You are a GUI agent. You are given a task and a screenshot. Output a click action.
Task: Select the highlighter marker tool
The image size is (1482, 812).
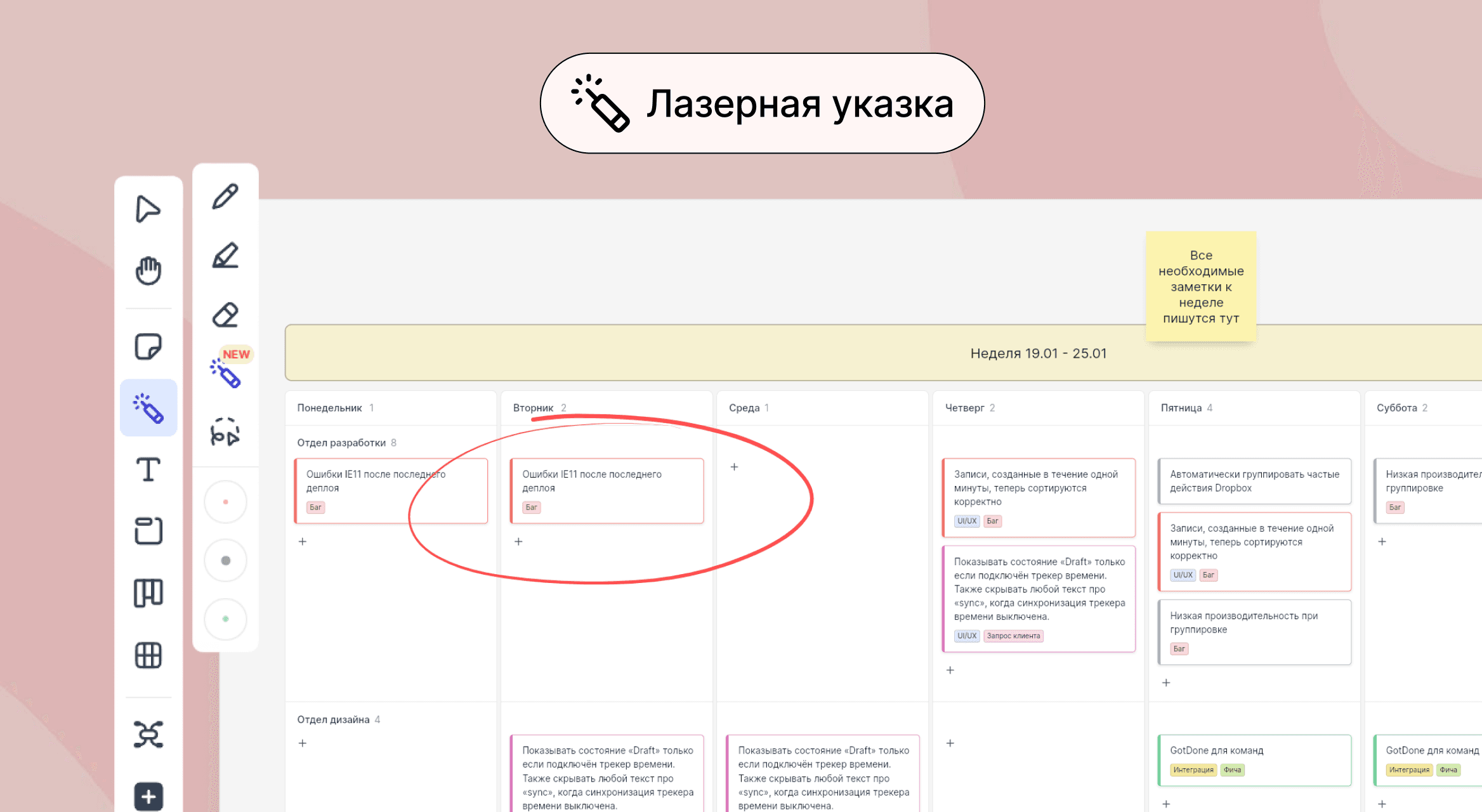coord(225,256)
